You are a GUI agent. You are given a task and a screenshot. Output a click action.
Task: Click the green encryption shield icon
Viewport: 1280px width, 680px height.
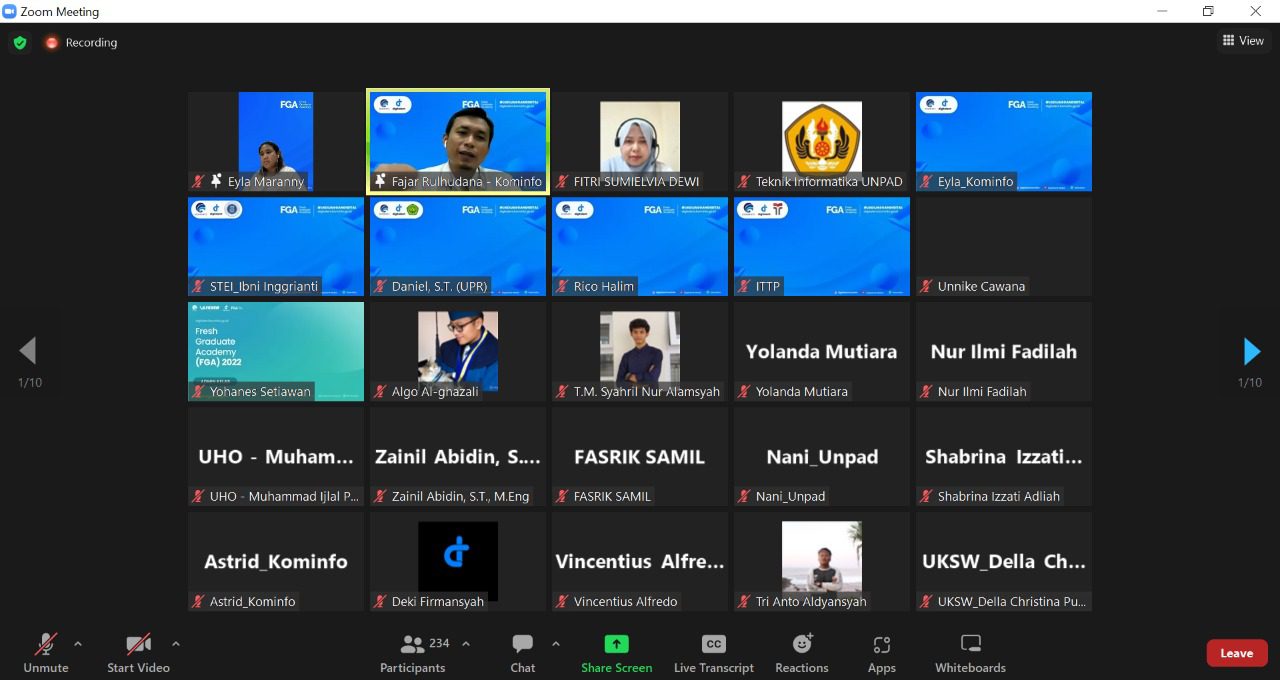(19, 43)
